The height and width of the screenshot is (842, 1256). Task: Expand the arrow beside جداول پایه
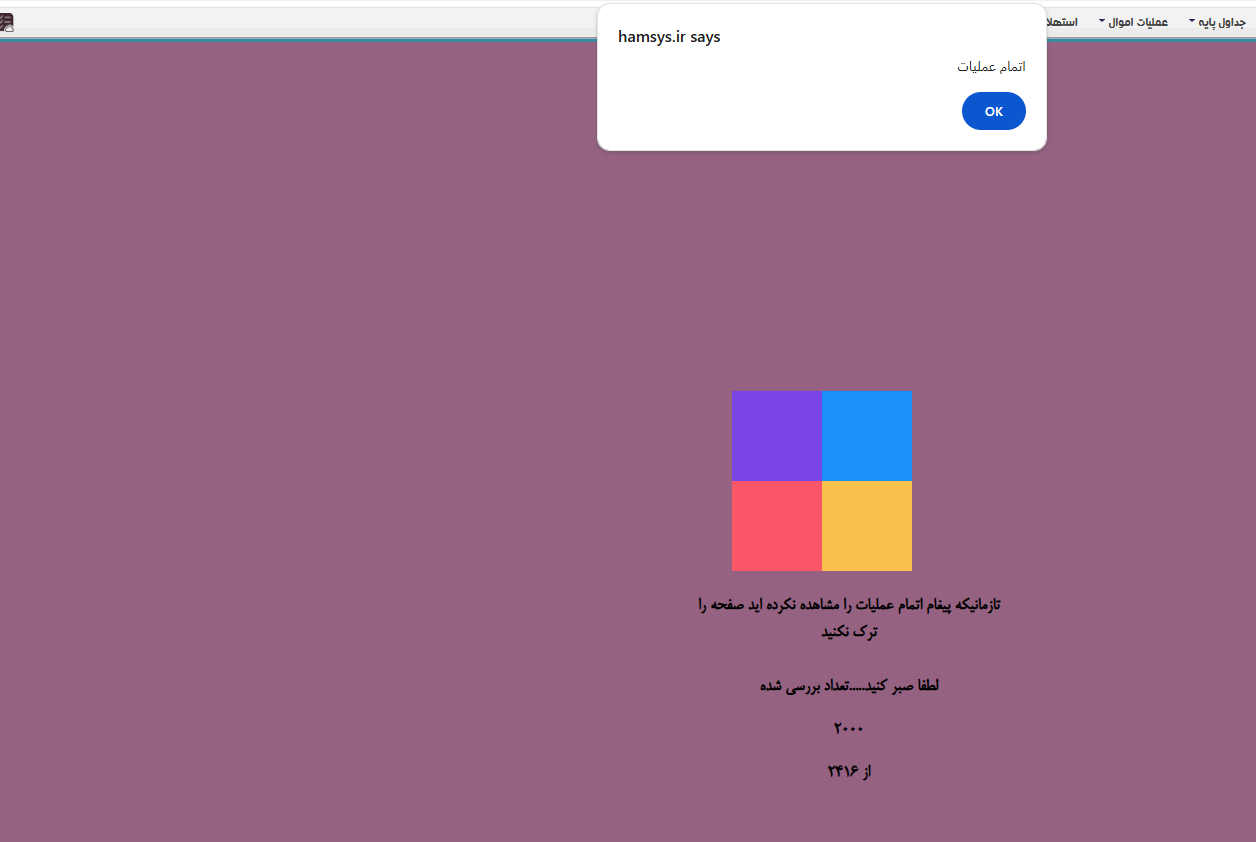point(1191,21)
